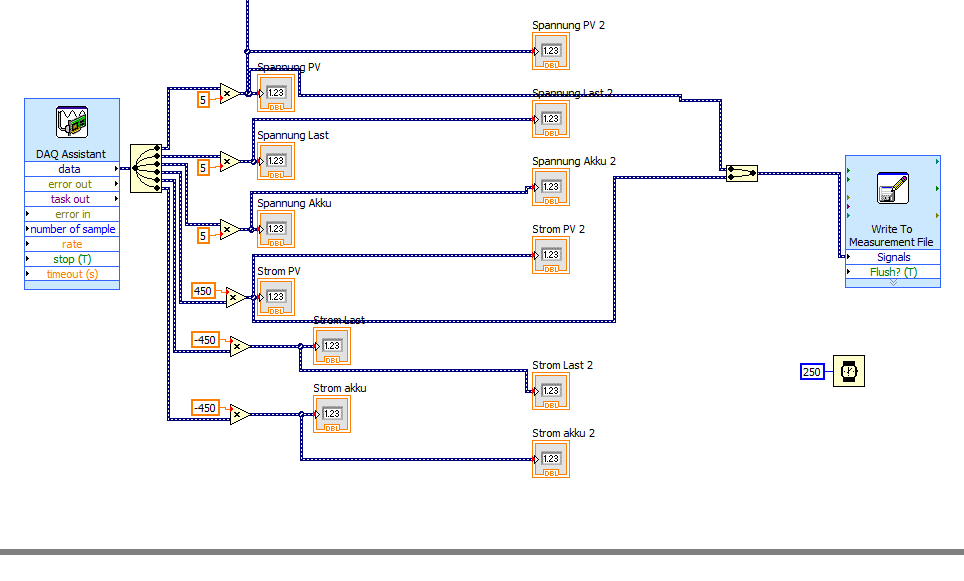Select the top -450 numeric constant
Screen dimensions: 964x581
[205, 340]
